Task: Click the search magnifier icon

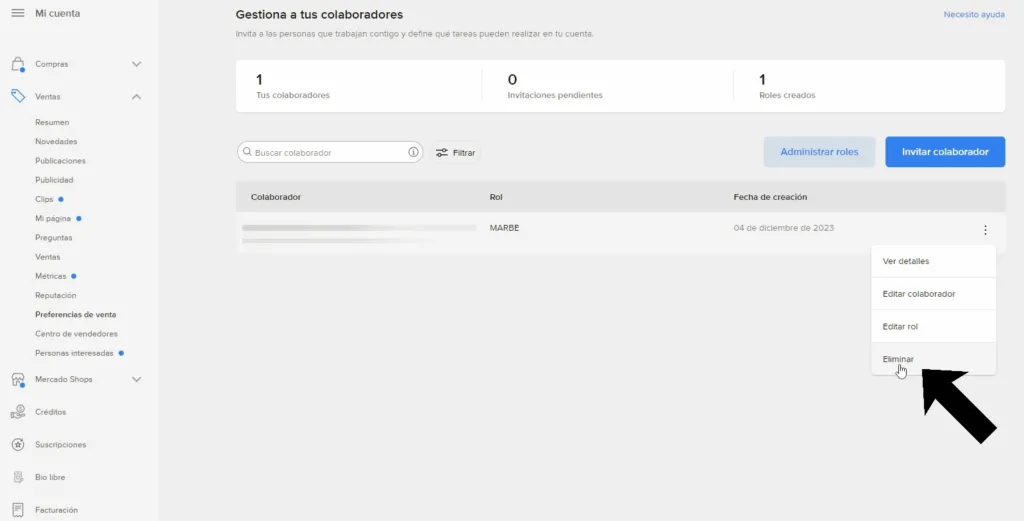Action: coord(248,152)
